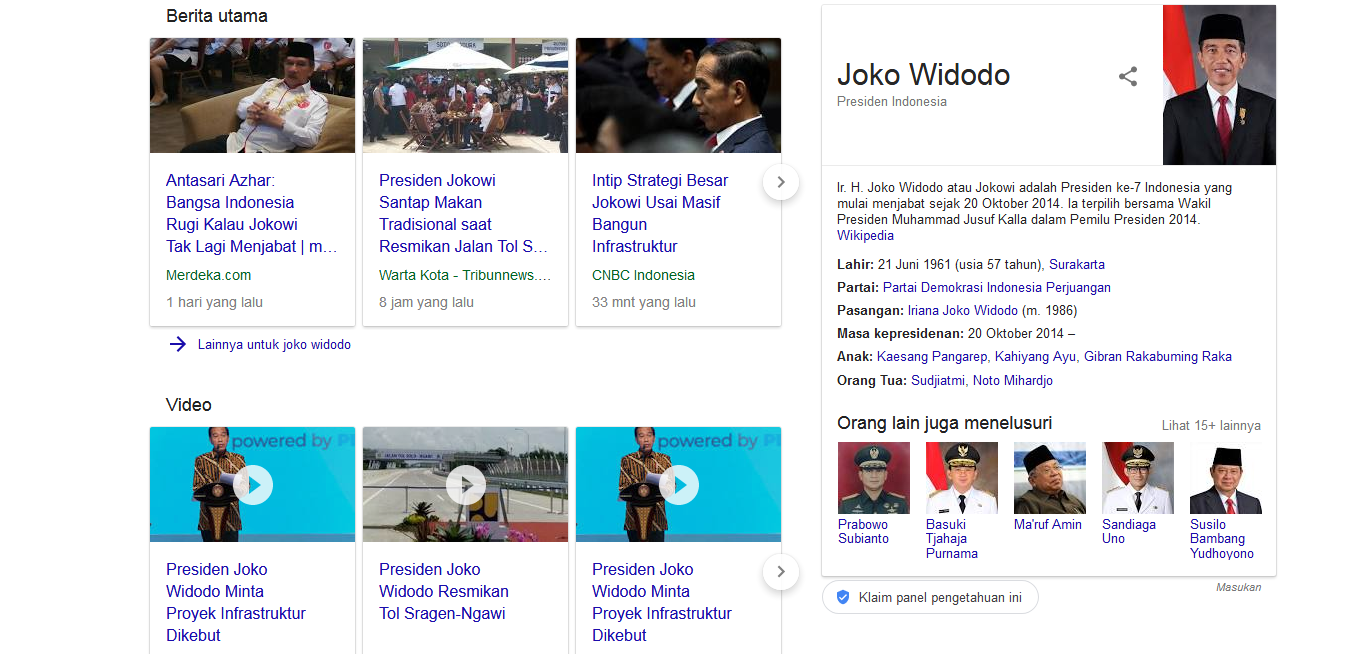Click Orang lain juga menelusuri heading

[944, 423]
